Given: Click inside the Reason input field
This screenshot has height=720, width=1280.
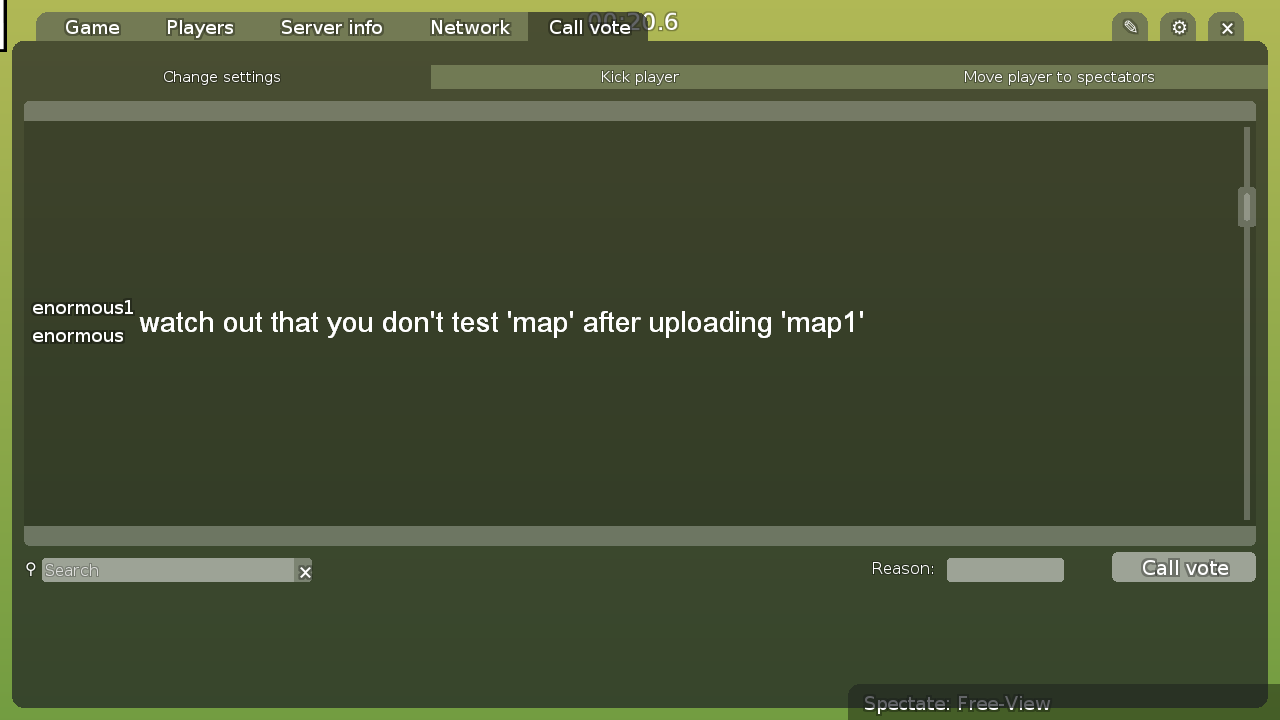Looking at the screenshot, I should [x=1004, y=569].
